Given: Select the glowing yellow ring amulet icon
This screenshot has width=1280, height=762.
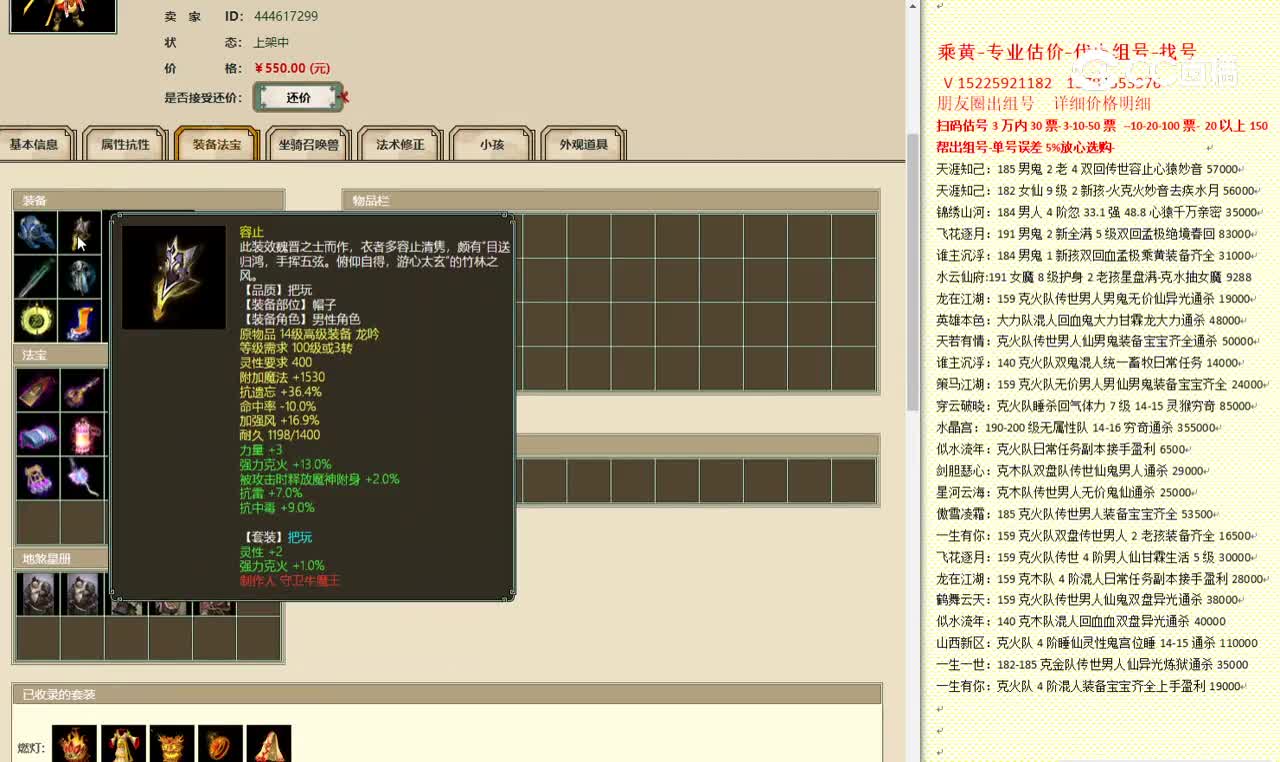Looking at the screenshot, I should point(36,321).
